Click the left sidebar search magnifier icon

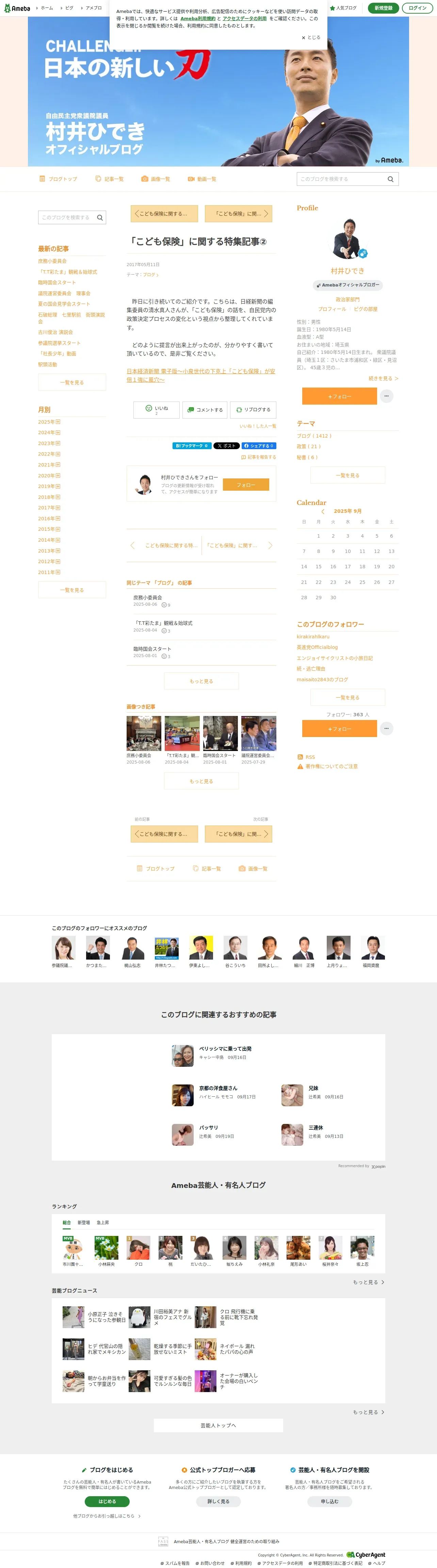pyautogui.click(x=100, y=217)
